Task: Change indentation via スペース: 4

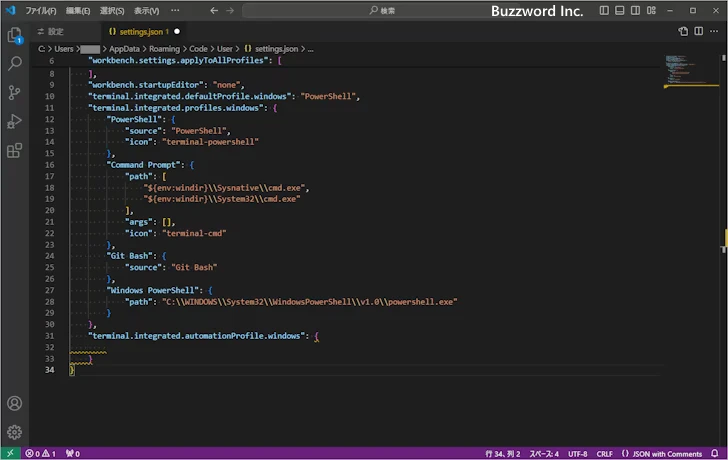Action: 544,454
